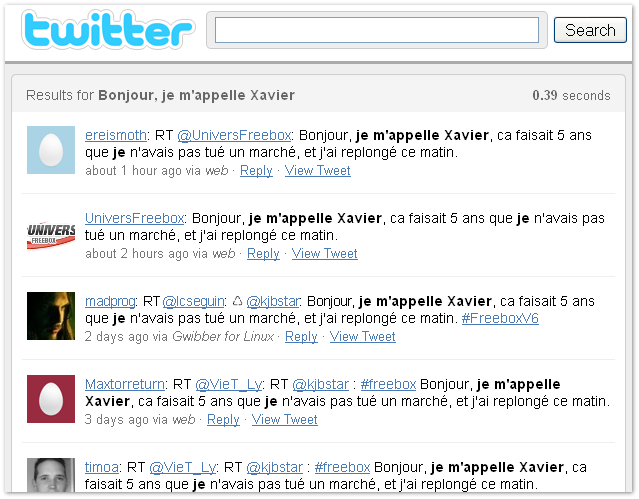Image resolution: width=639 pixels, height=499 pixels.
Task: Open #freebox hashtag in Maxtorreturn's tweet
Action: [388, 384]
